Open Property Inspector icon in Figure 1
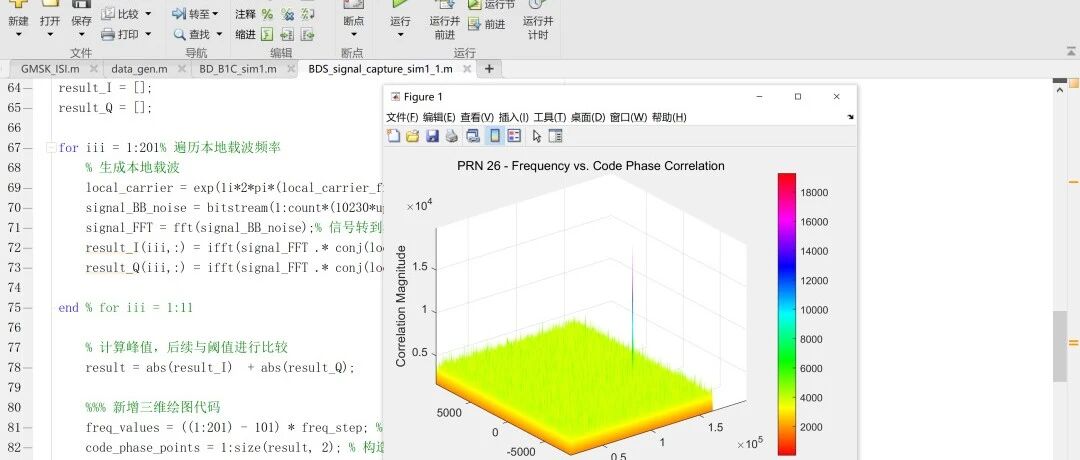This screenshot has width=1080, height=460. (x=555, y=136)
